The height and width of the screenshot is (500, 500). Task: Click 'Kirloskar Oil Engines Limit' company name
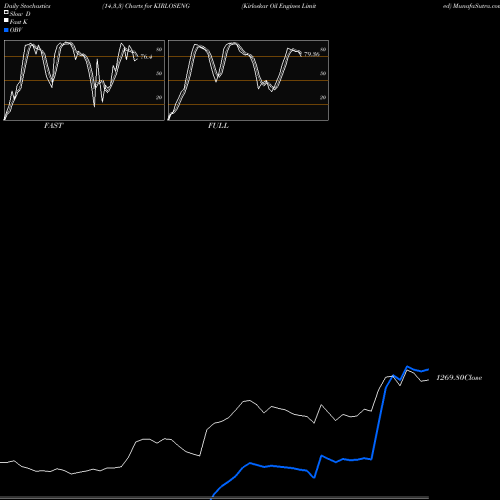(279, 6)
